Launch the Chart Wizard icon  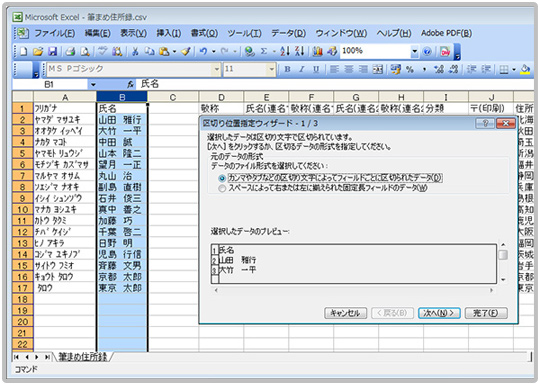317,52
